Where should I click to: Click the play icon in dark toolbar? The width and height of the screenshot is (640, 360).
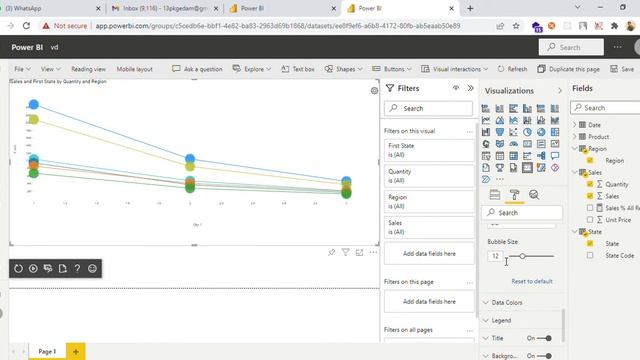pyautogui.click(x=33, y=269)
